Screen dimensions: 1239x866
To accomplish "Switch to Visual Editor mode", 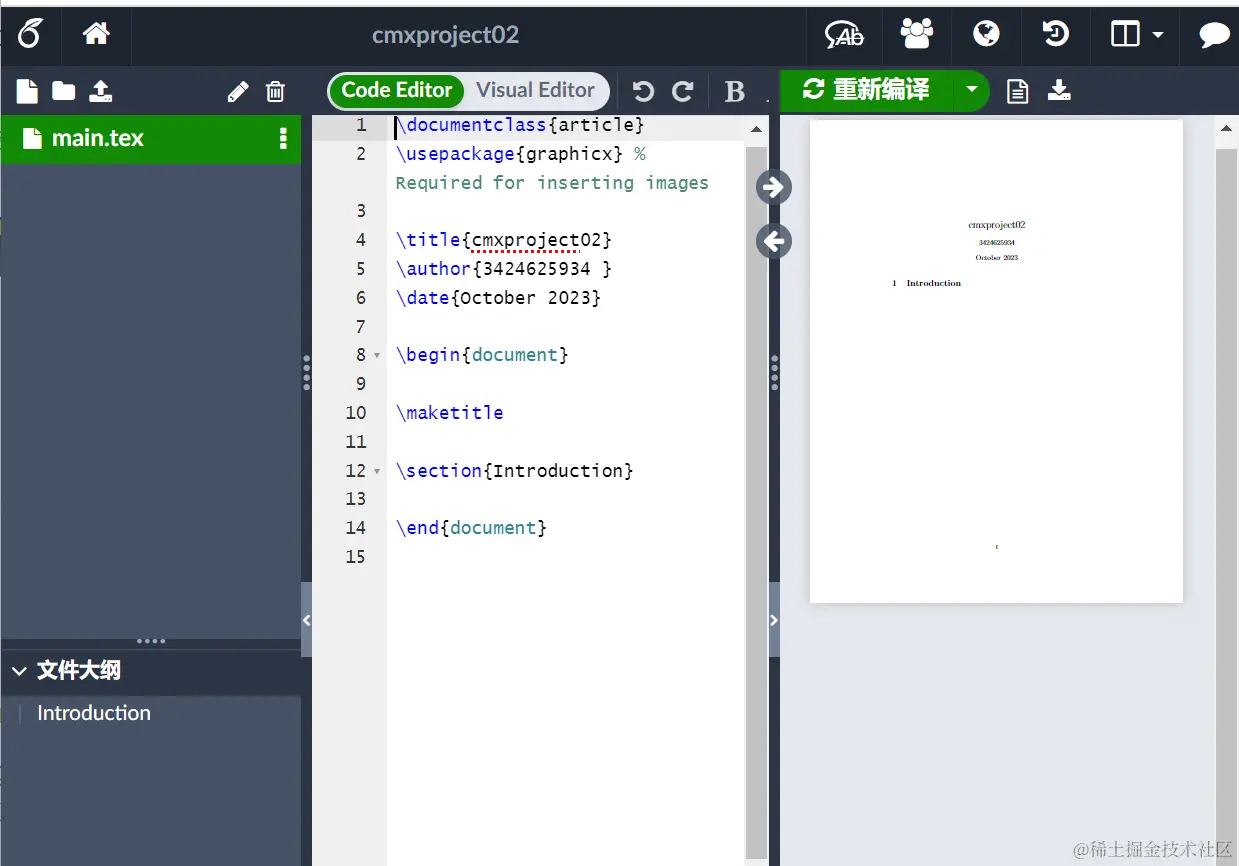I will [x=535, y=90].
